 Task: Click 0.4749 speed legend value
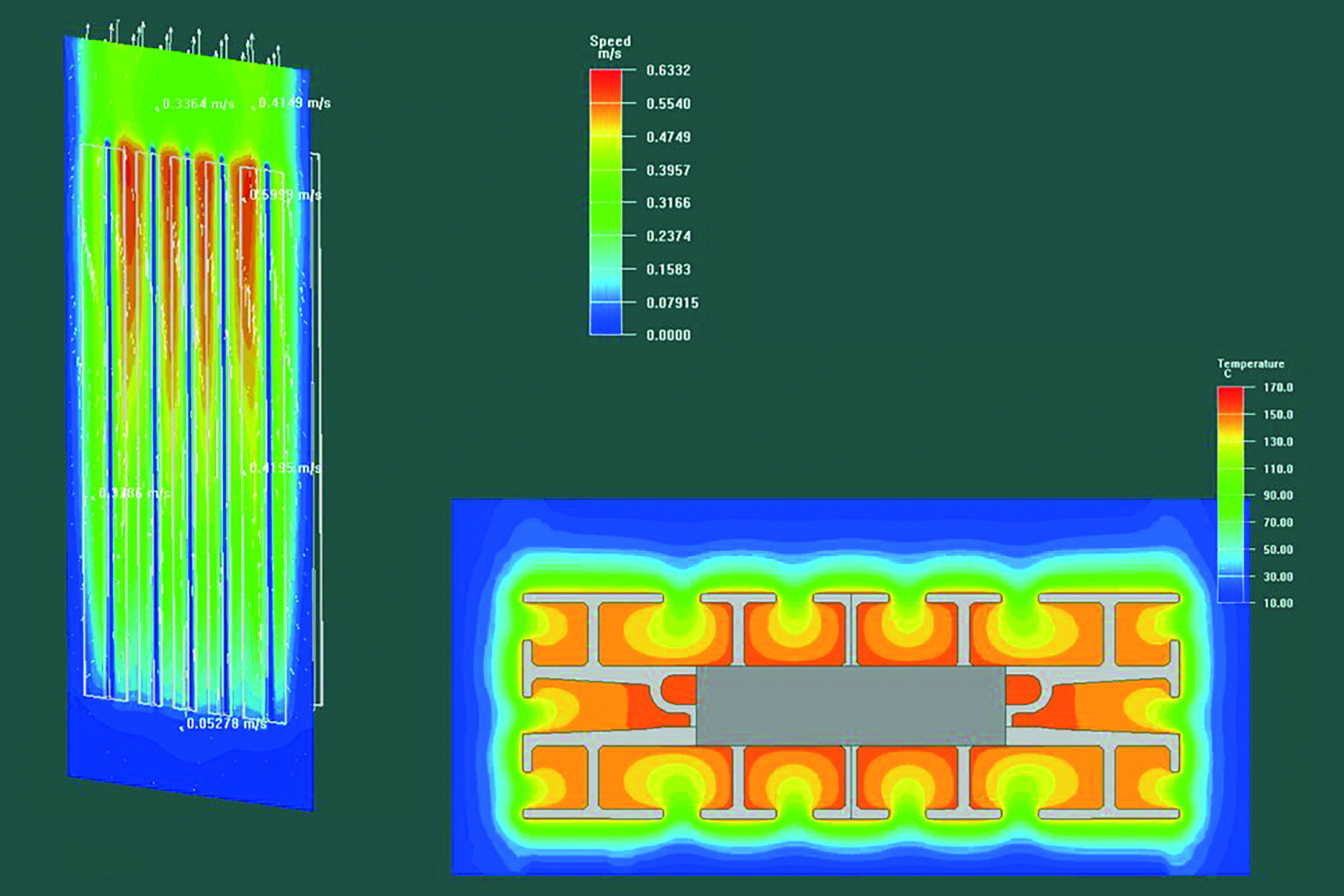point(668,137)
